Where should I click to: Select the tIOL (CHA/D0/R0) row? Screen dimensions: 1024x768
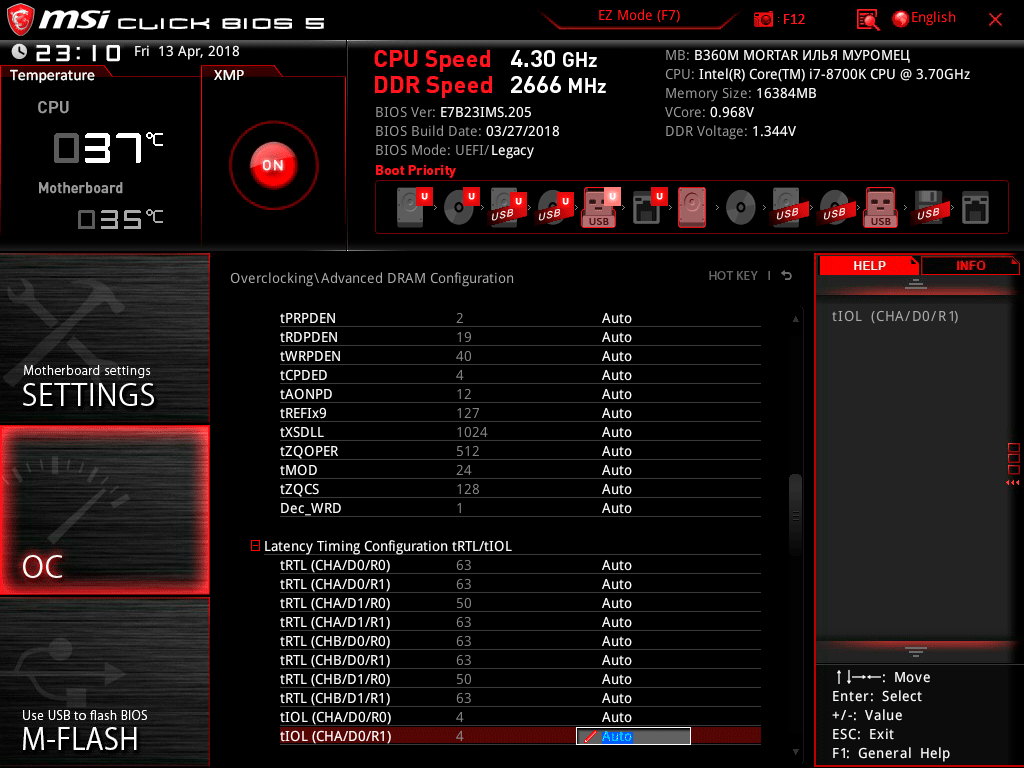tap(520, 717)
